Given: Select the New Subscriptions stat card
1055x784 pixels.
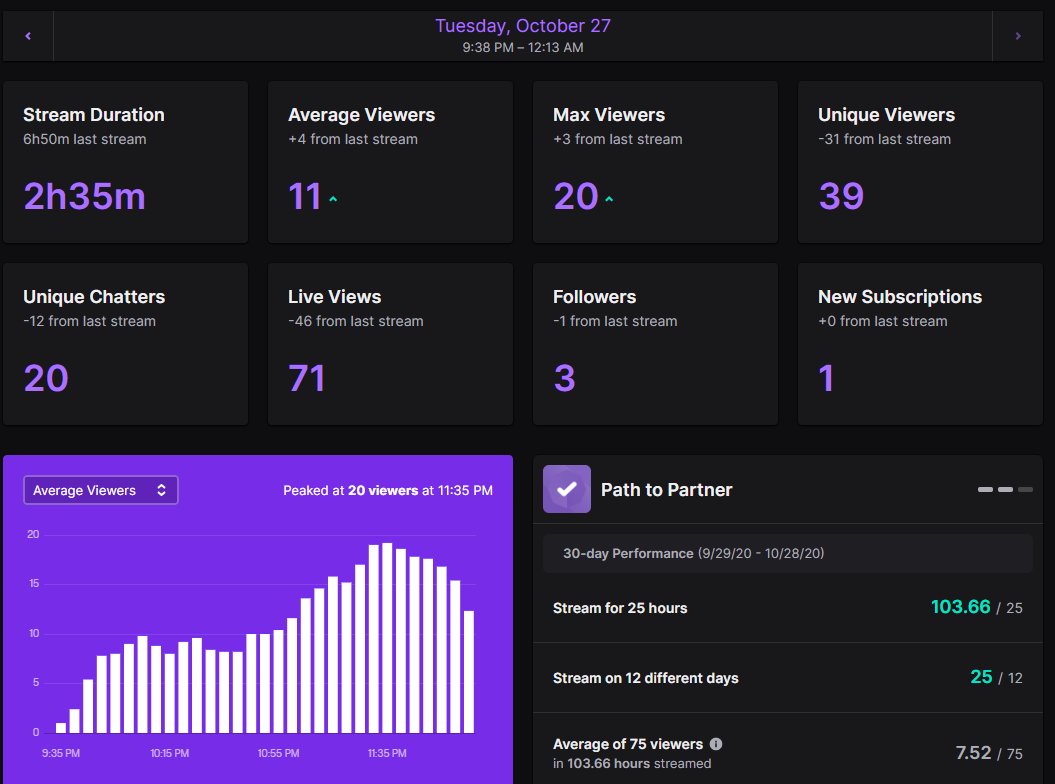Looking at the screenshot, I should (x=919, y=343).
